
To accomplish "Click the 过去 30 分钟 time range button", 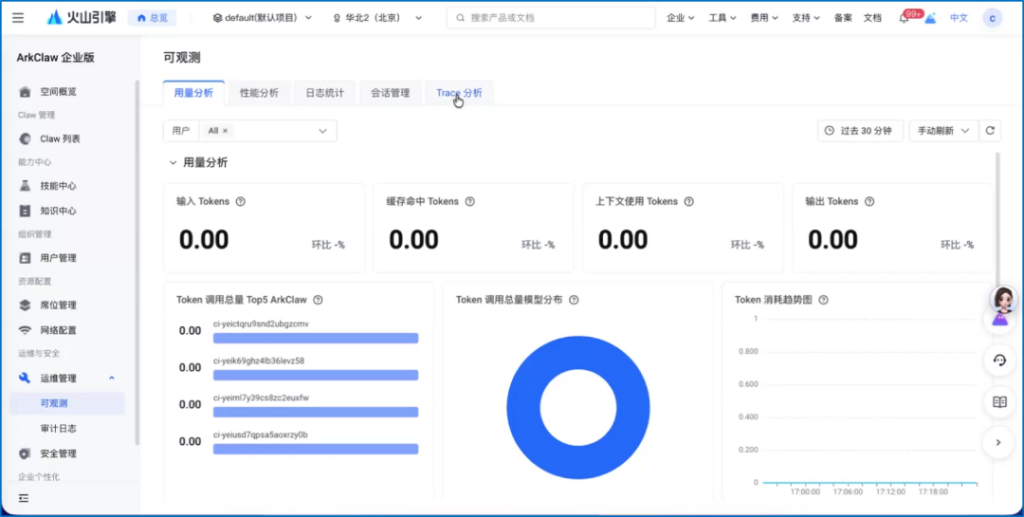I will [861, 130].
